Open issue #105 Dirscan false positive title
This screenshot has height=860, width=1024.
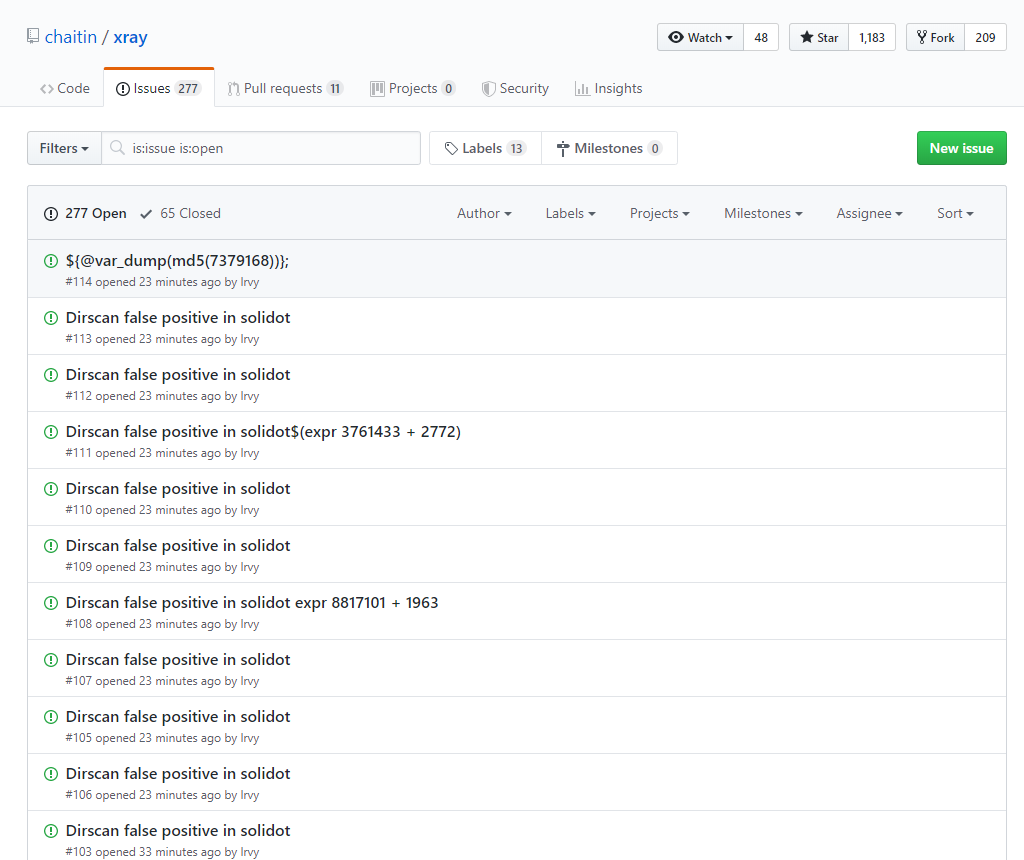(178, 716)
